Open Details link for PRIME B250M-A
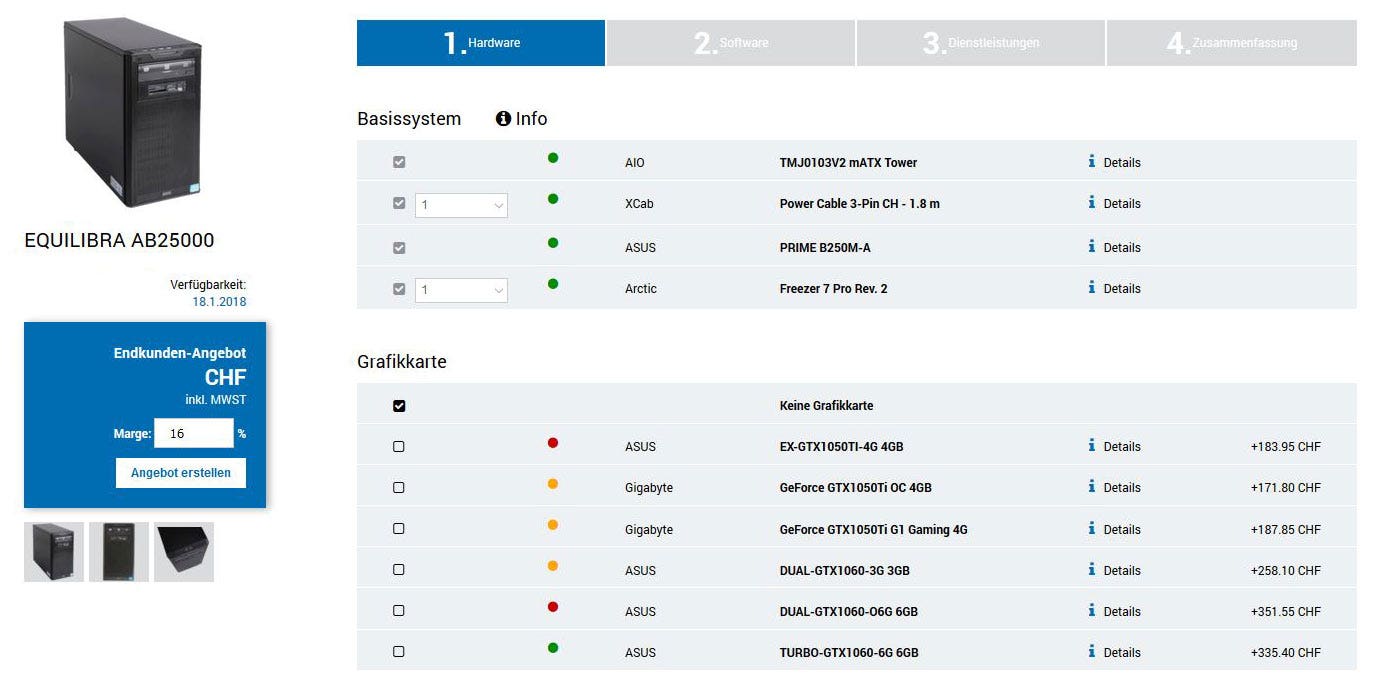This screenshot has width=1380, height=680. [1122, 247]
